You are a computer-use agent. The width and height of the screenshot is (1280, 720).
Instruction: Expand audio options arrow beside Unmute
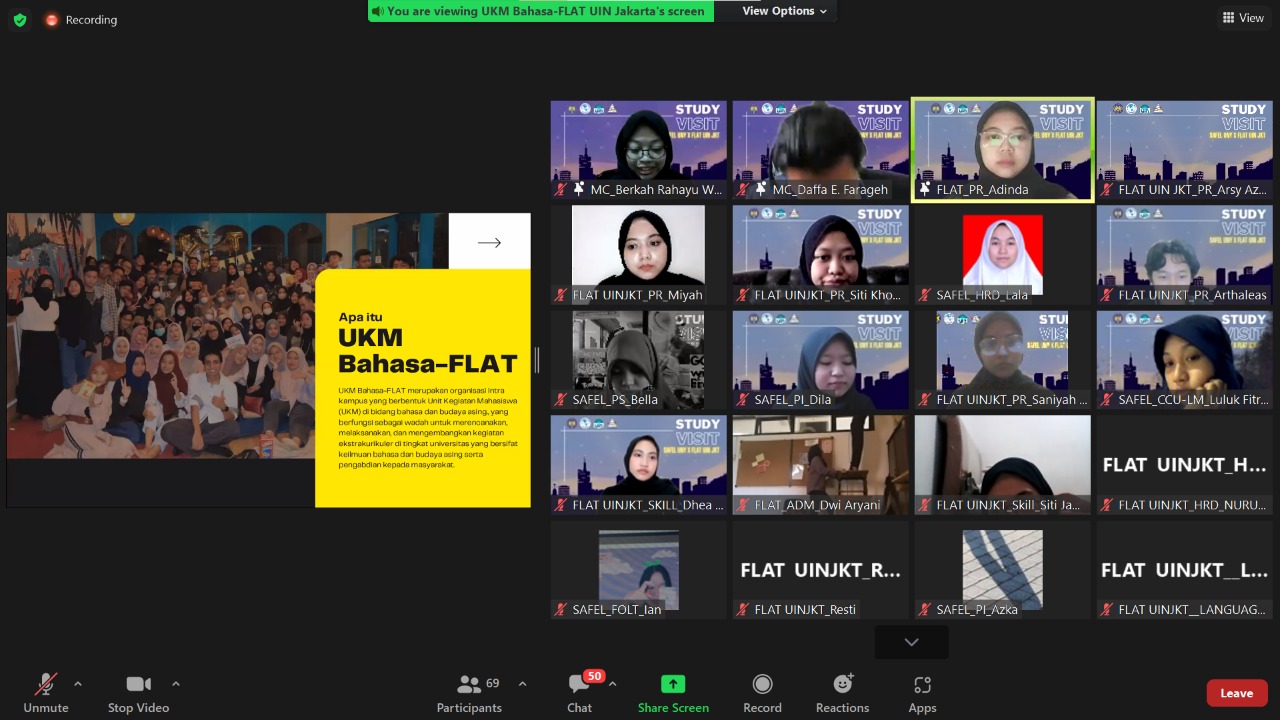point(78,684)
